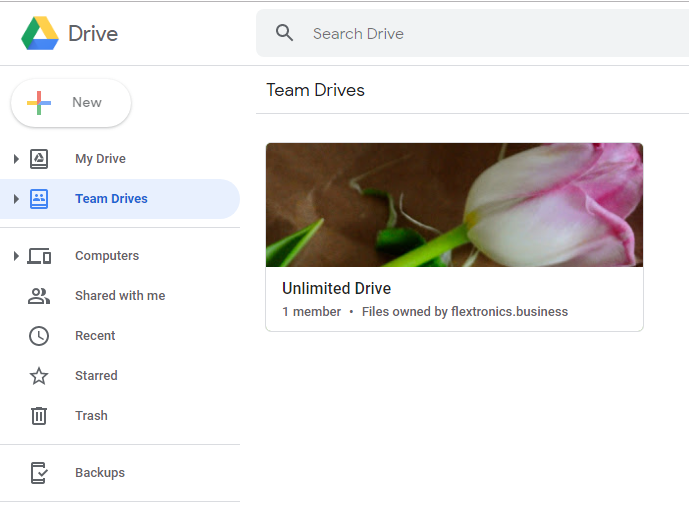Click the My Drive sidebar icon
689x520 pixels.
(x=39, y=159)
